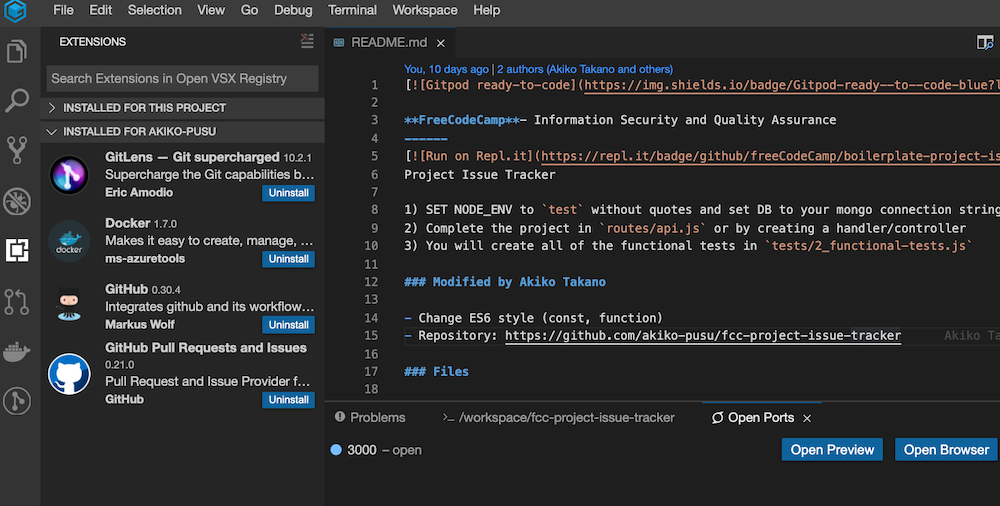Screen dimensions: 1000x506
Task: Select 'GitLens — Git supercharged' extension title
Action: click(x=192, y=157)
